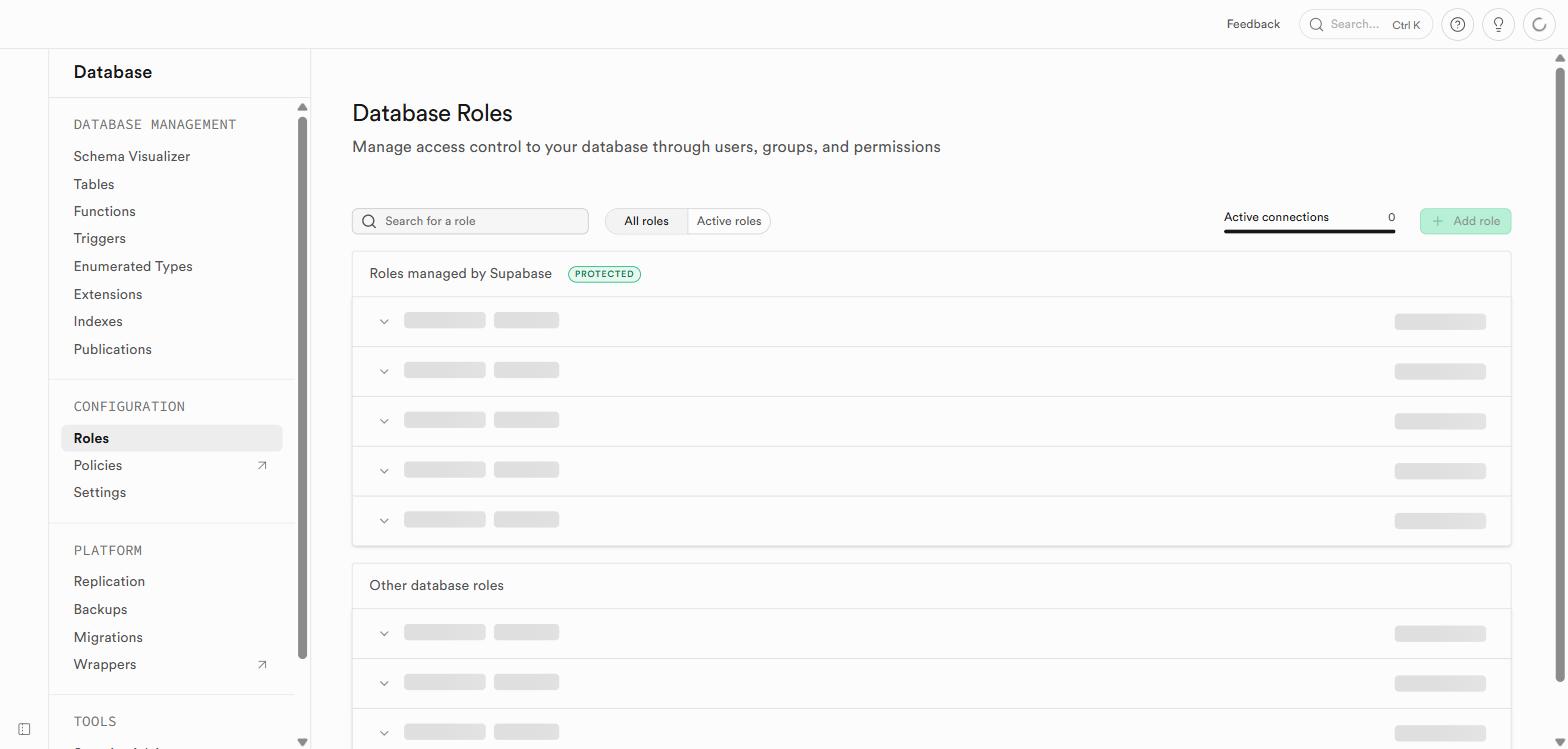Expand first role row under Supabase-managed roles
The image size is (1568, 749).
click(384, 321)
